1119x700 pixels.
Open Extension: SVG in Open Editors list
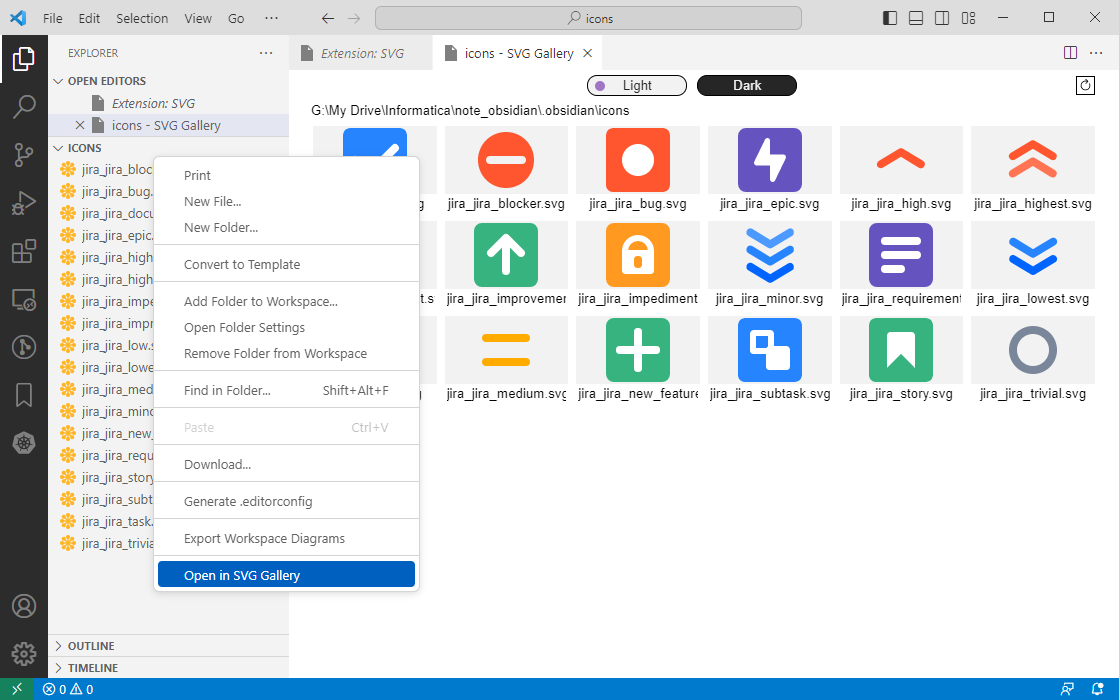[168, 103]
